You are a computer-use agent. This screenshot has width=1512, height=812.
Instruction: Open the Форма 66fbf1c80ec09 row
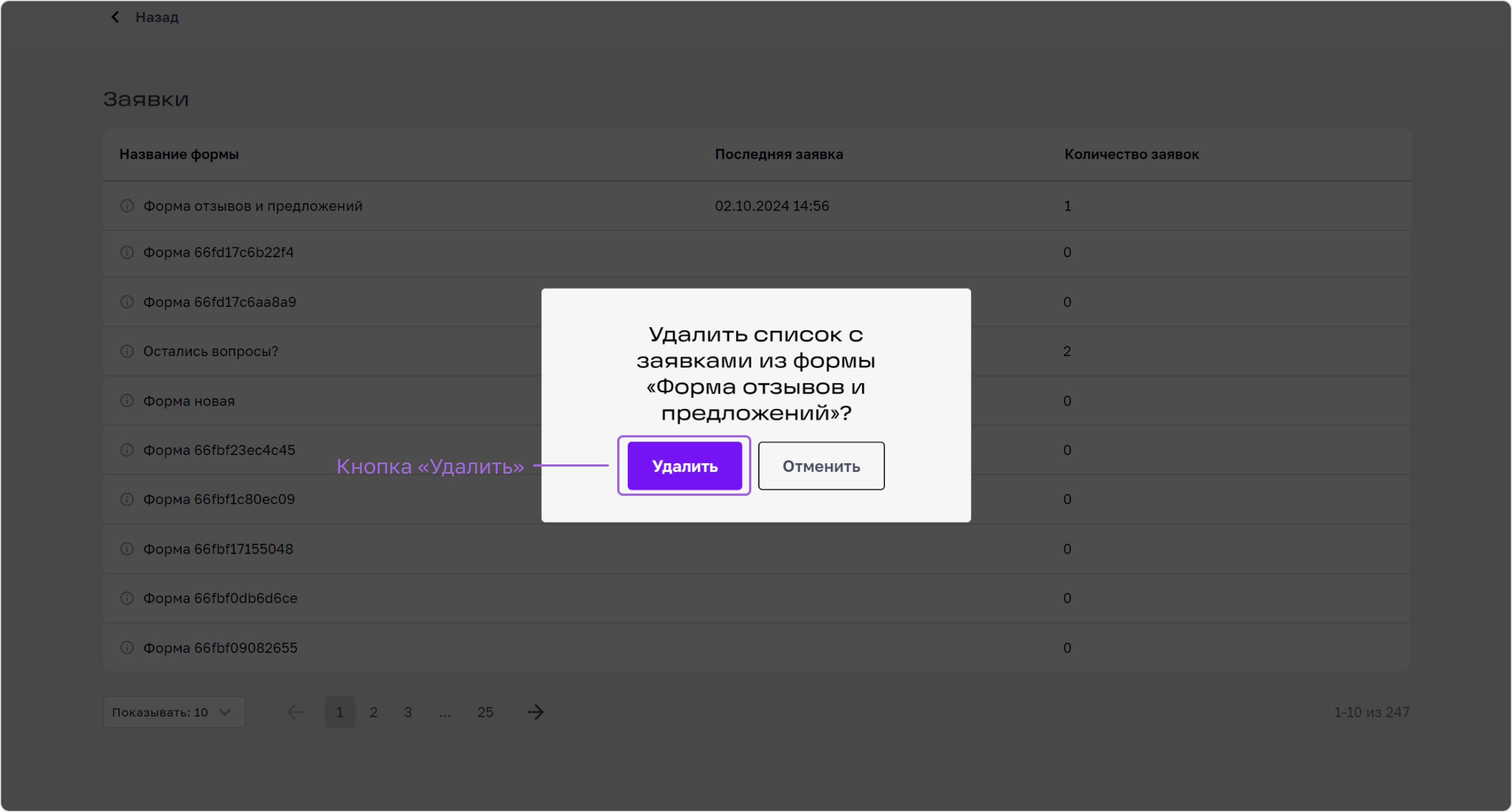[757, 499]
